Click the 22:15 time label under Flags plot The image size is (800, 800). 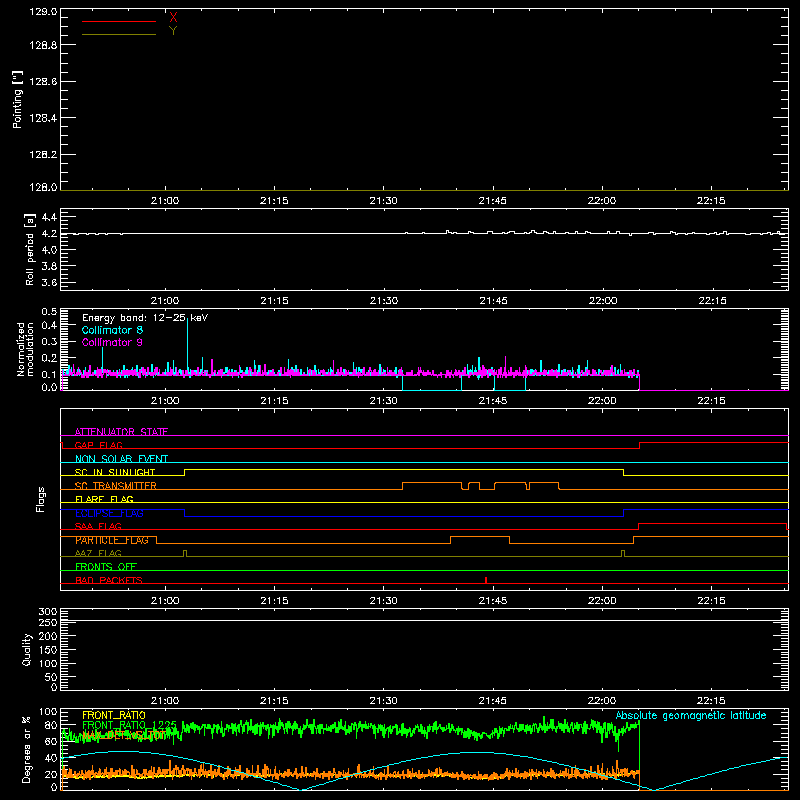711,601
